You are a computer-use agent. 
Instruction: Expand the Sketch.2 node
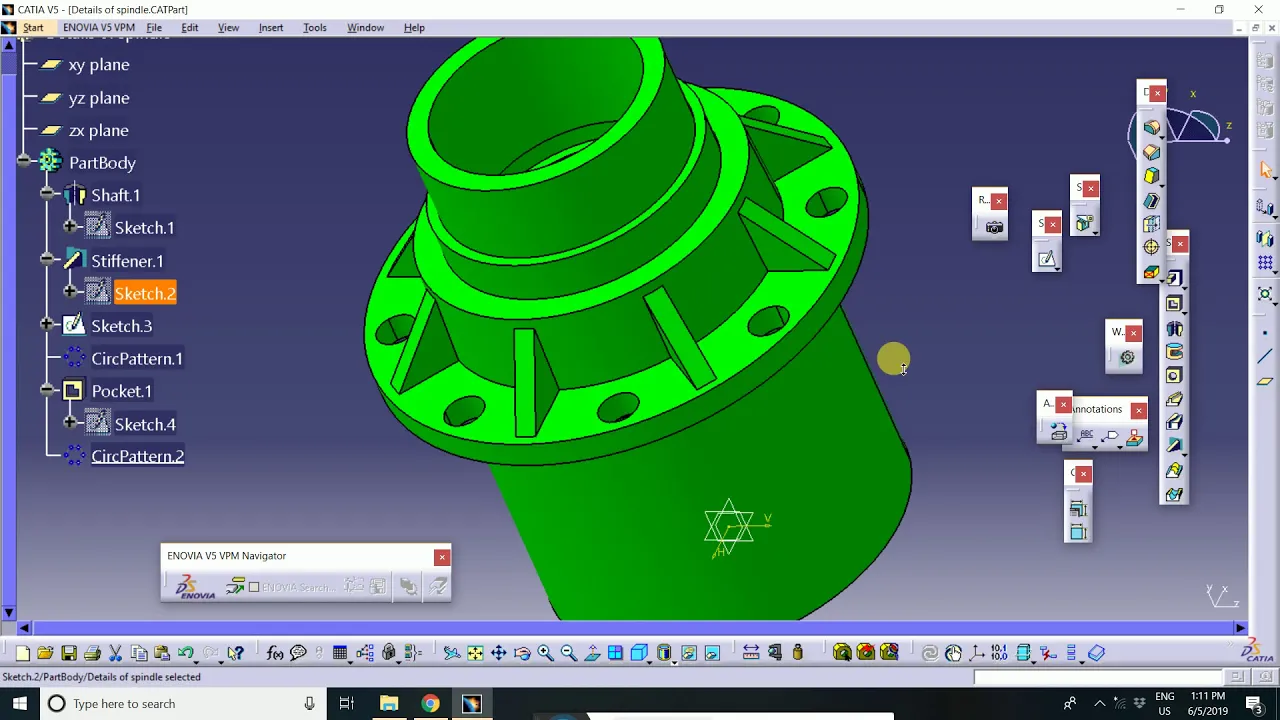70,293
